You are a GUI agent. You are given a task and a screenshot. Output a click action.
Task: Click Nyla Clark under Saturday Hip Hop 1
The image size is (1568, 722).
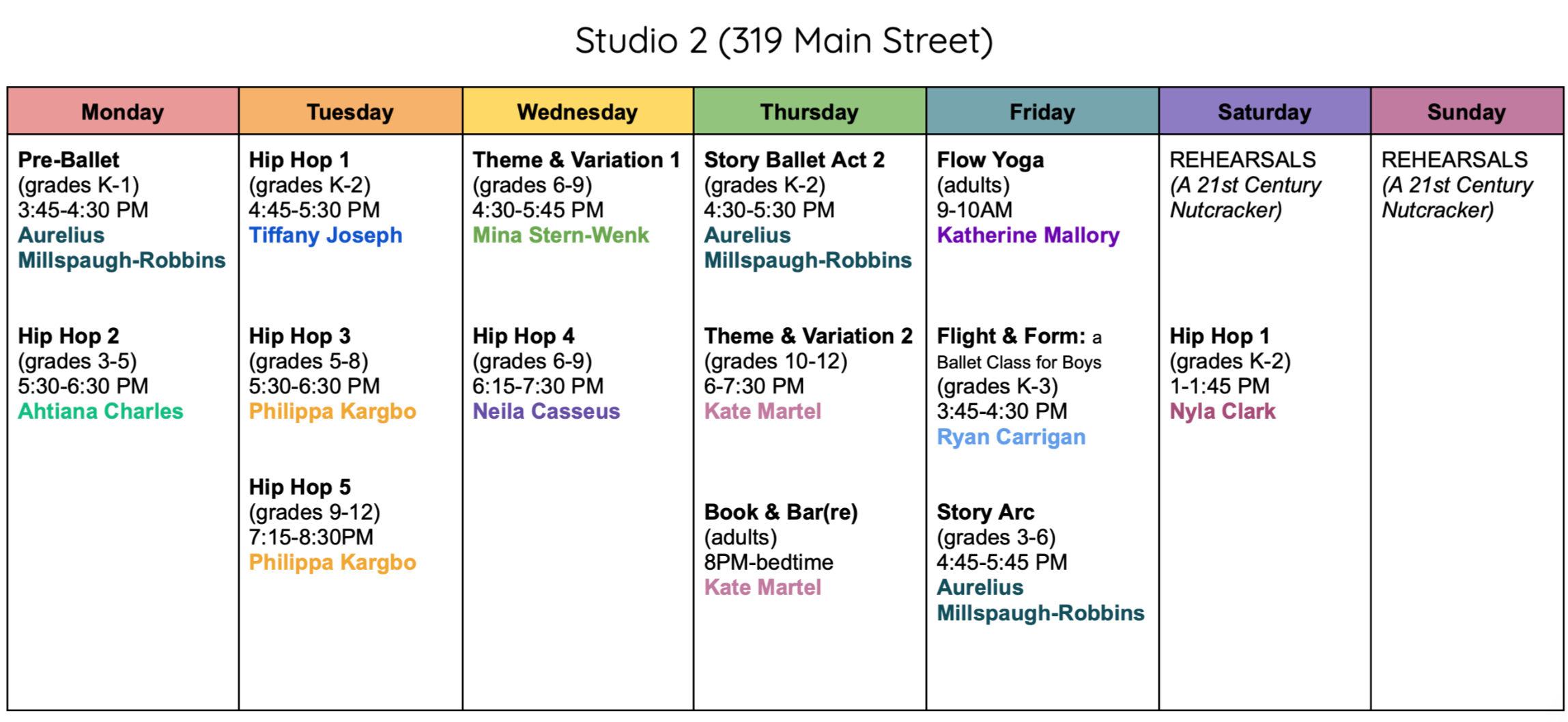coord(1223,411)
